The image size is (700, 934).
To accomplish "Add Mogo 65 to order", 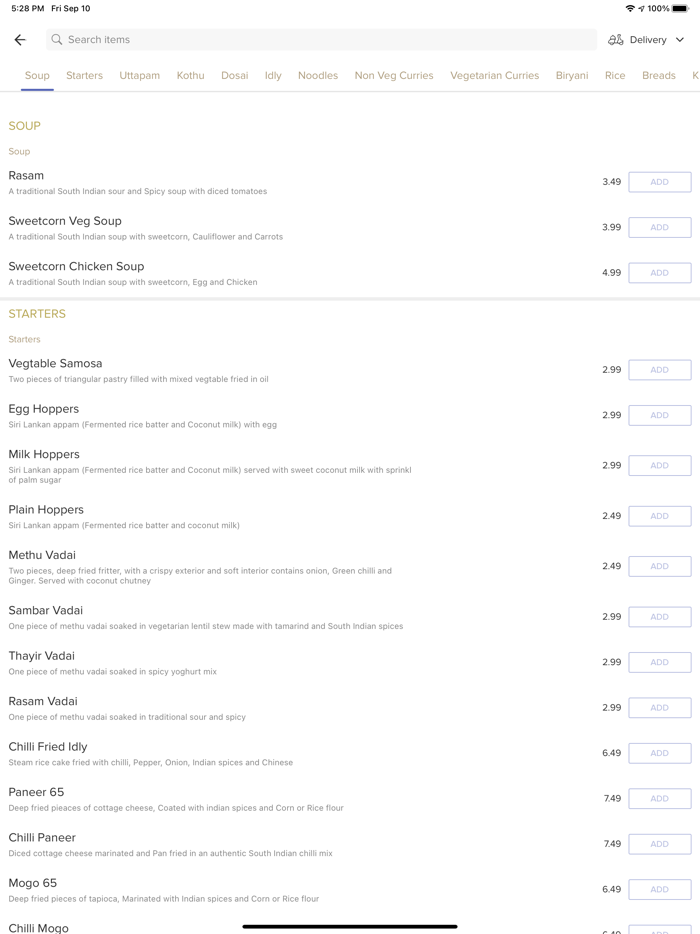I will coord(659,889).
